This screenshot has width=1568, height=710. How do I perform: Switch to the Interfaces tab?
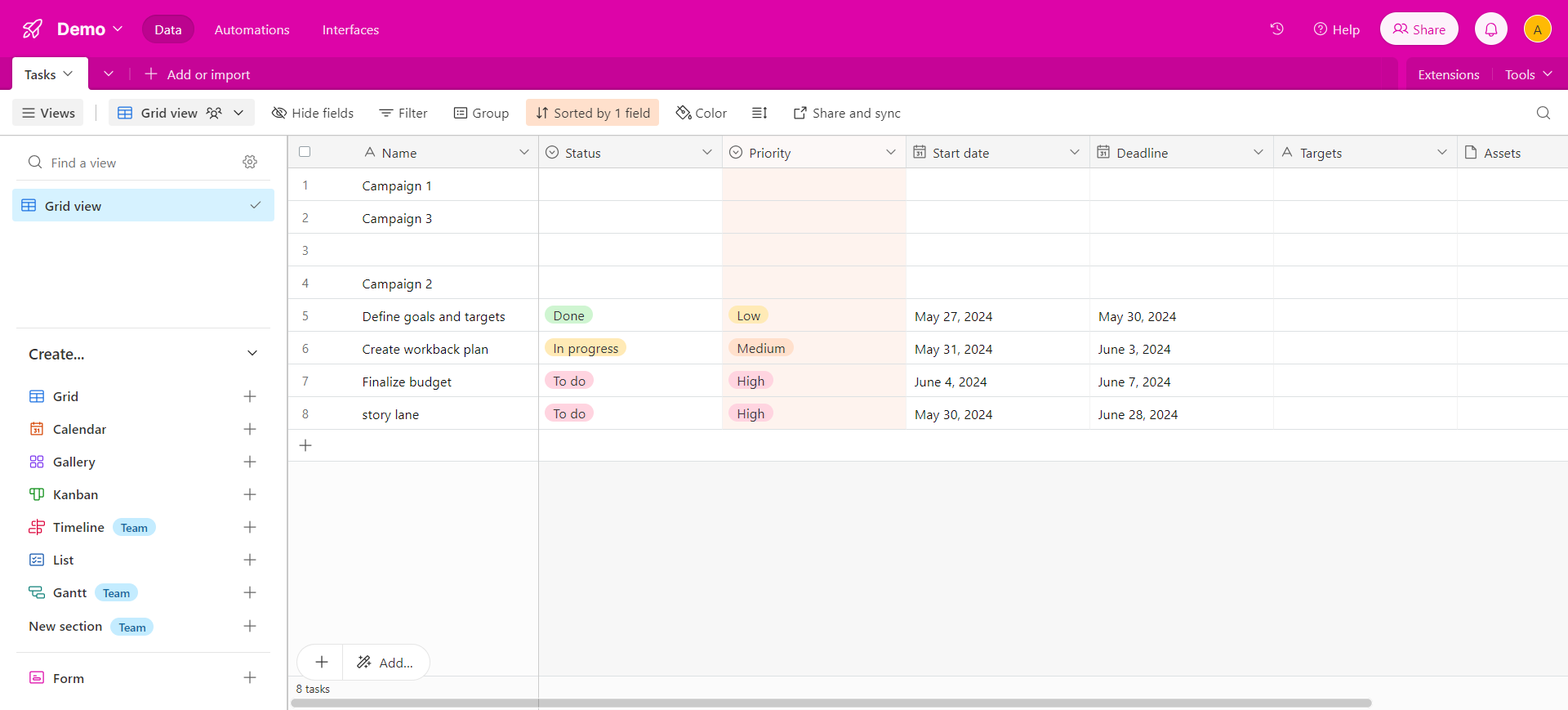pos(350,29)
